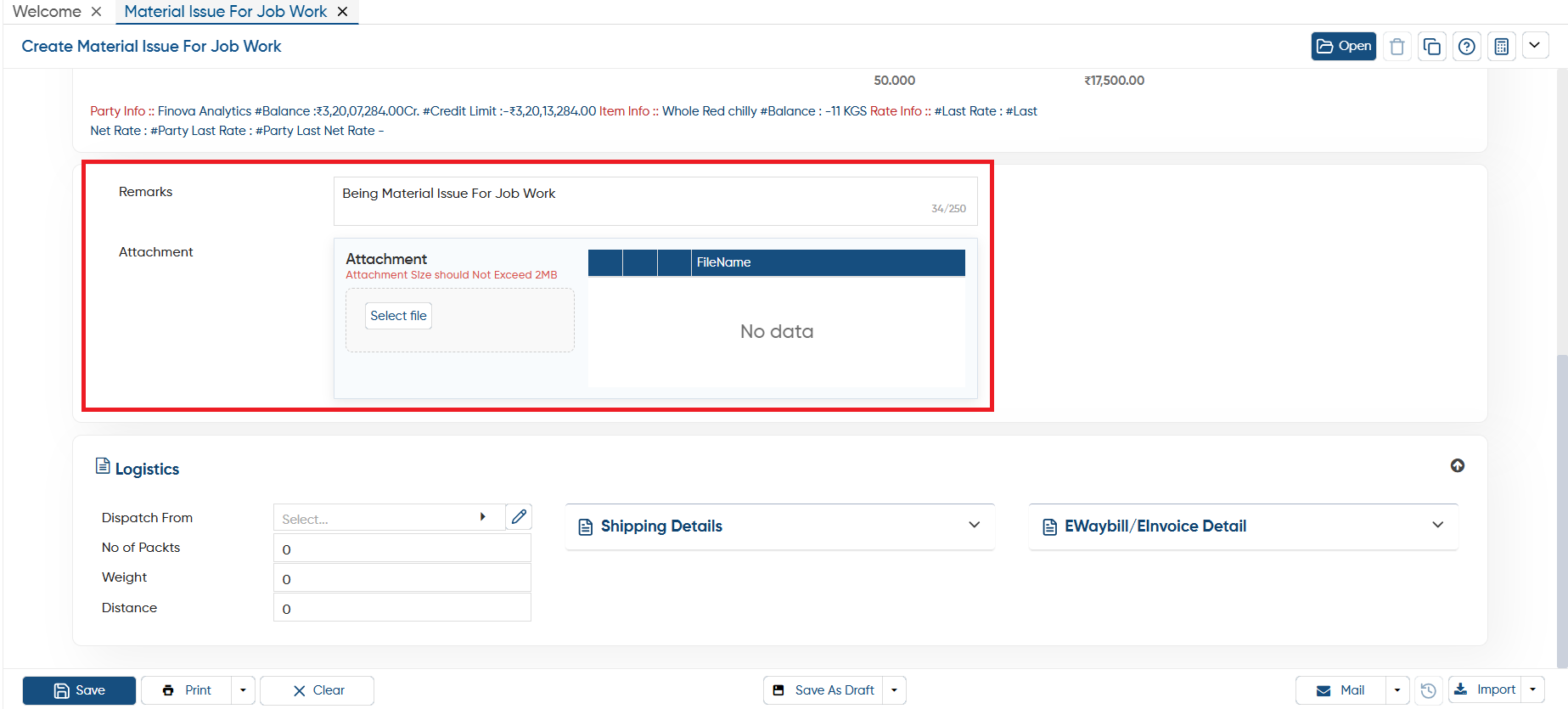Open the help question mark icon
Screen dimensions: 1568x709
(1466, 47)
